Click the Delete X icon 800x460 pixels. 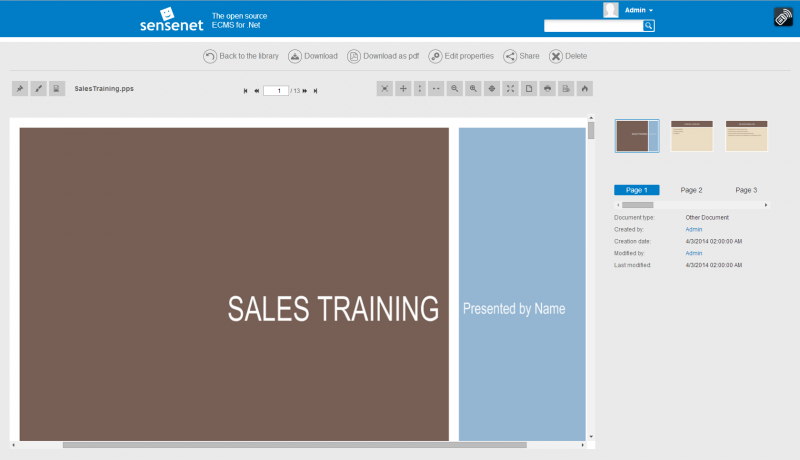556,56
